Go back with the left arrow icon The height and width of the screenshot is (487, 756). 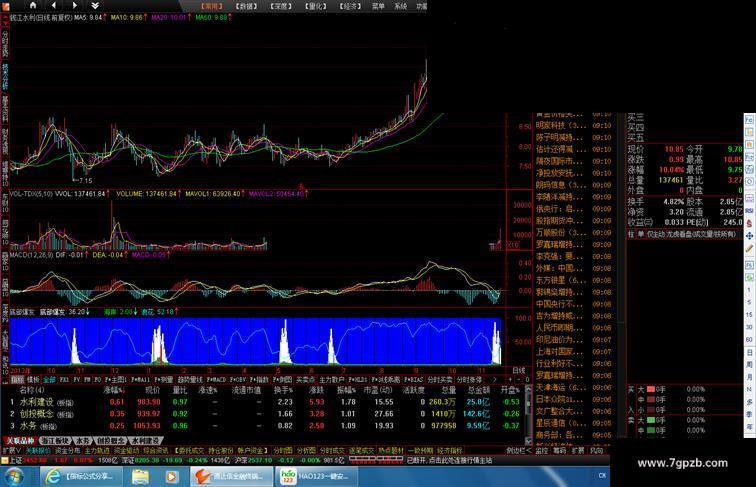[54, 5]
